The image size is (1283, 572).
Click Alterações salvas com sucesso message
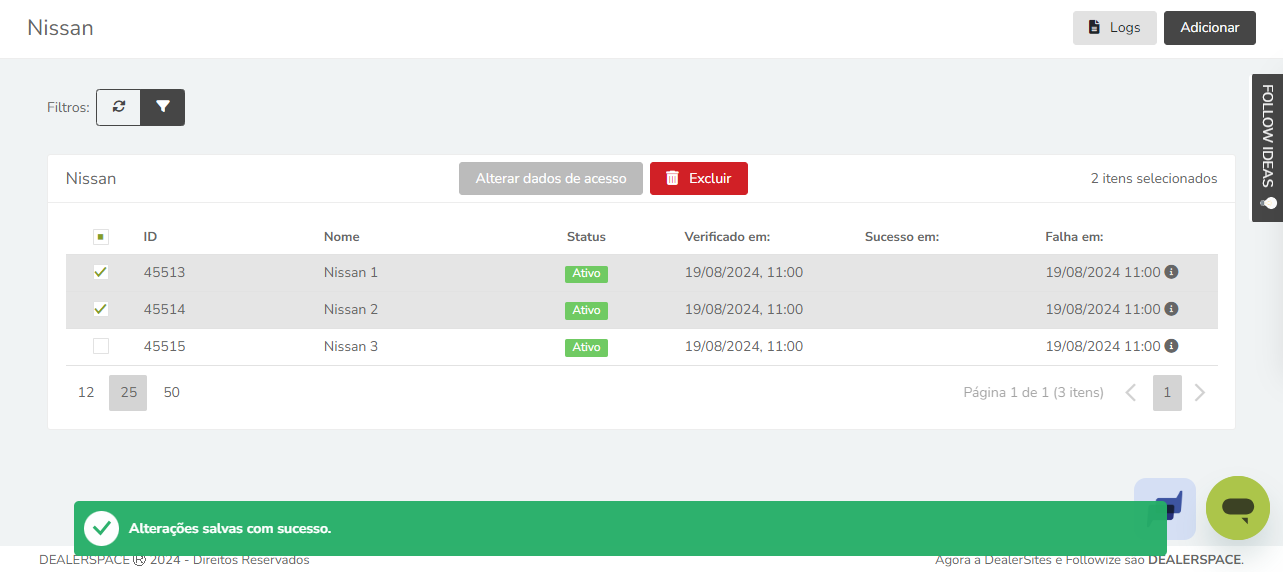230,528
